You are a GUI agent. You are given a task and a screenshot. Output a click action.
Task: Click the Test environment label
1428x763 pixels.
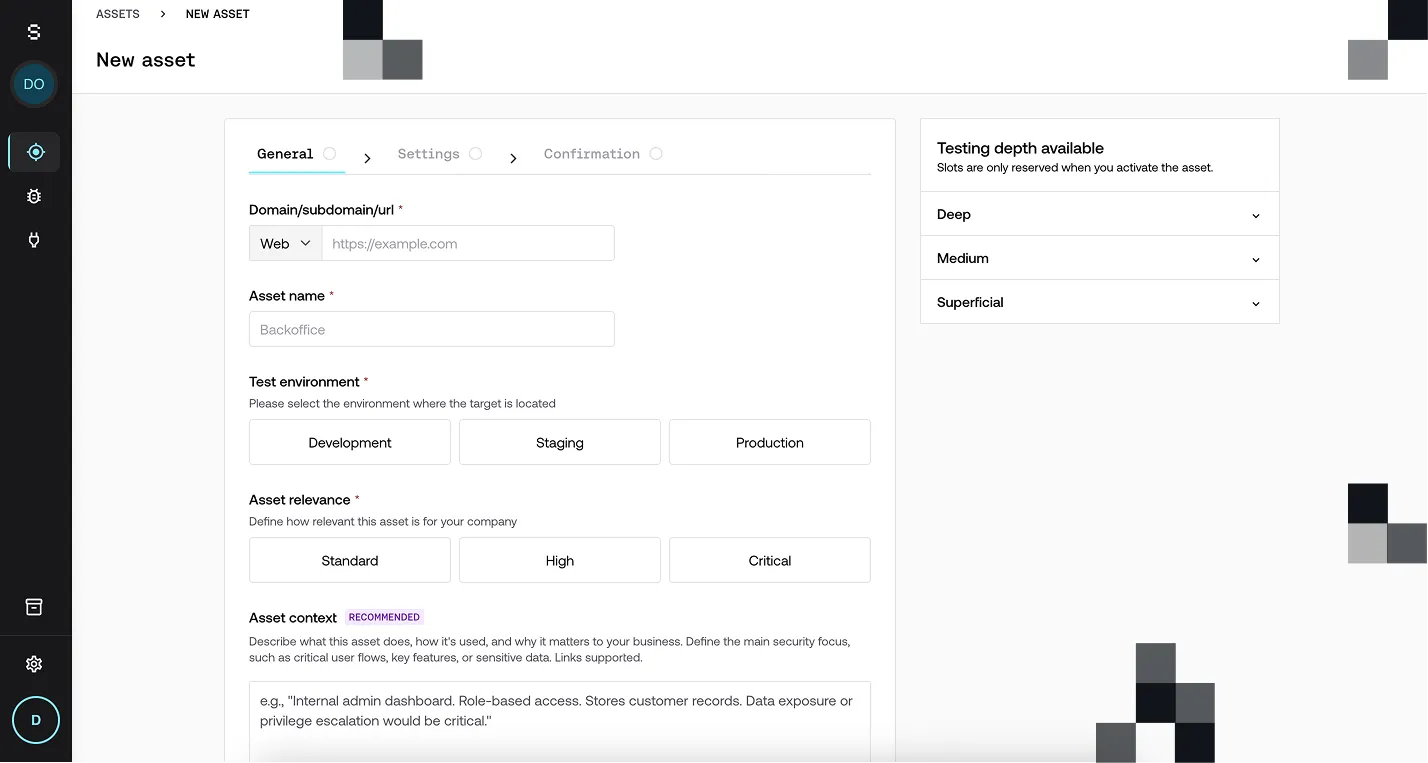(304, 382)
